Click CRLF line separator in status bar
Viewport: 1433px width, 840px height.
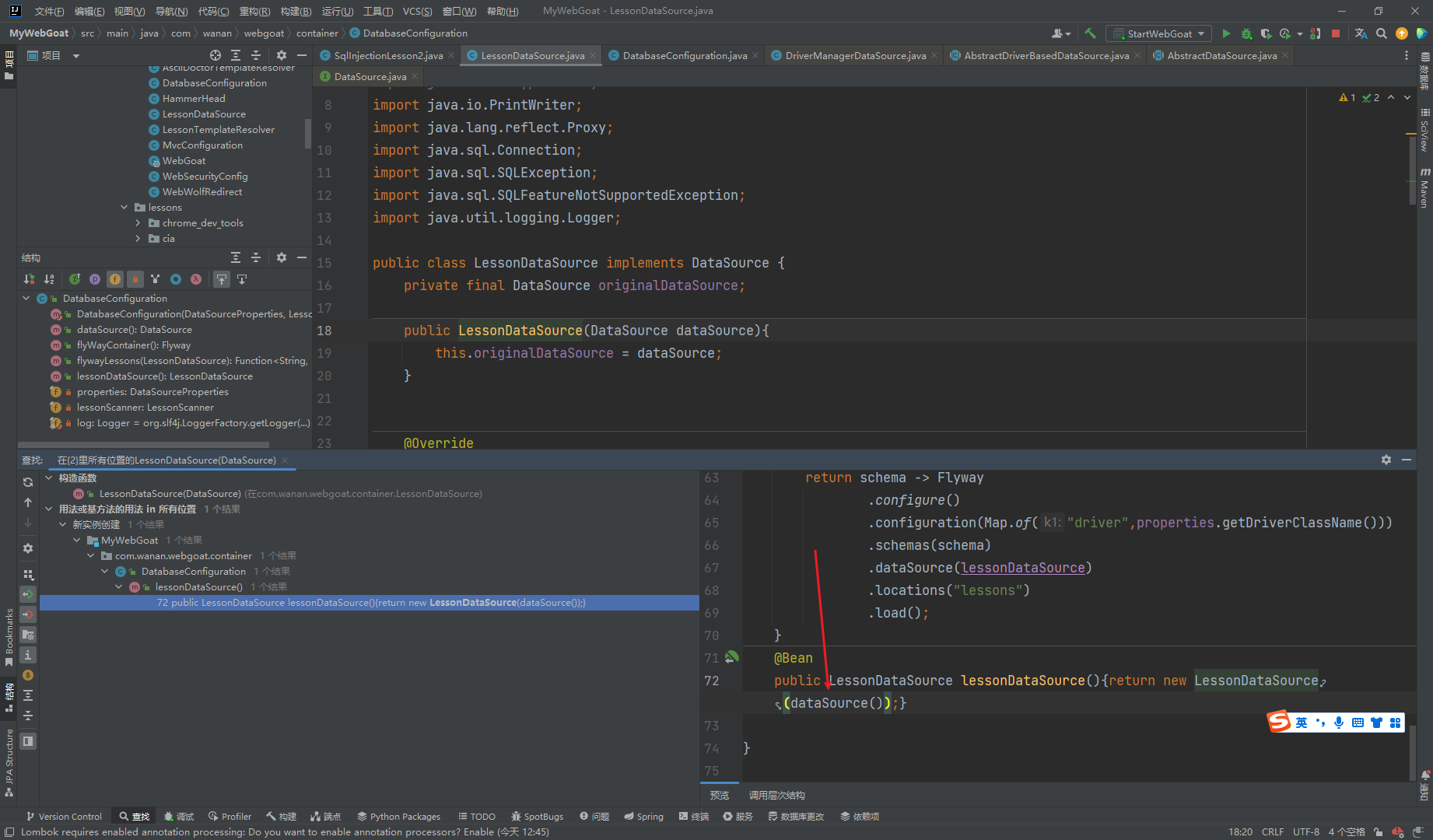click(1273, 831)
